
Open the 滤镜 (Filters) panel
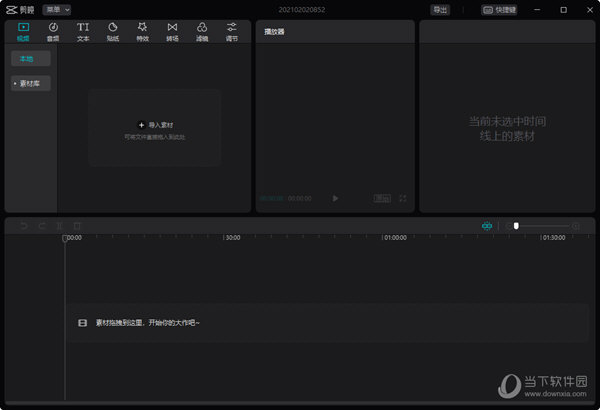[x=202, y=31]
